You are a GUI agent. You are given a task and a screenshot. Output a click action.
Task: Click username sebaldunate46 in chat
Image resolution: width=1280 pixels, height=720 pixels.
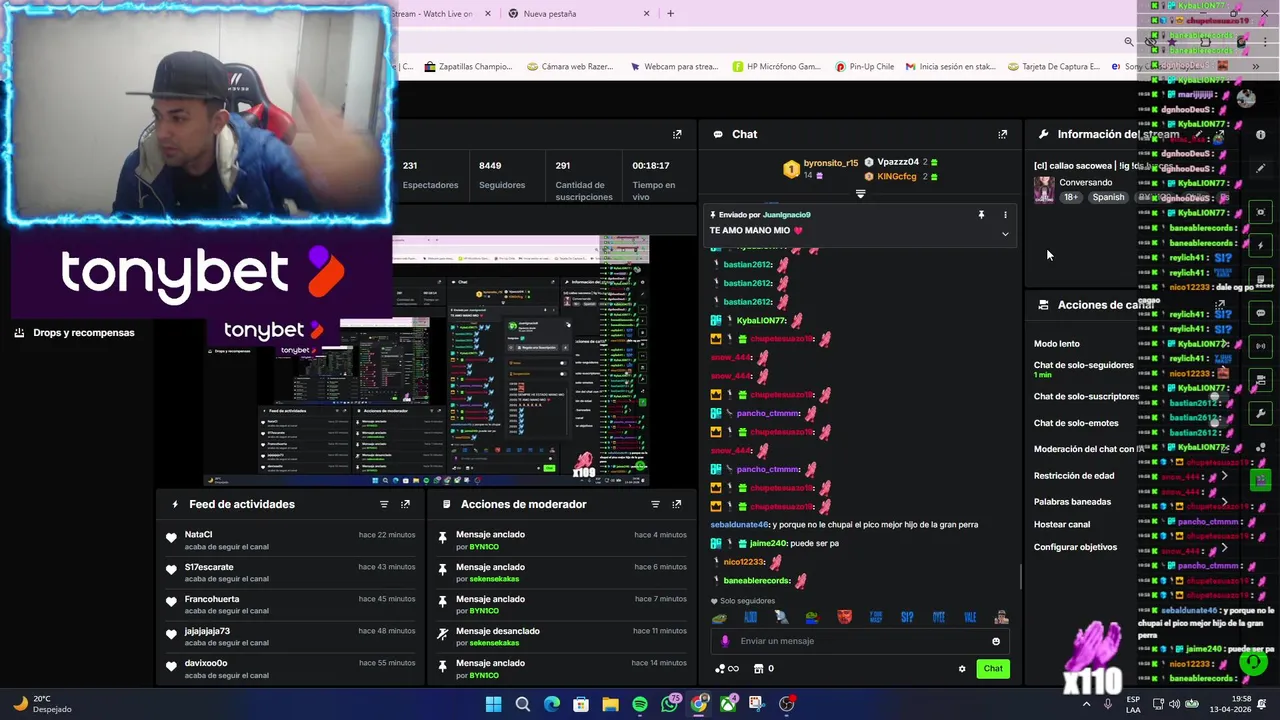[x=739, y=524]
